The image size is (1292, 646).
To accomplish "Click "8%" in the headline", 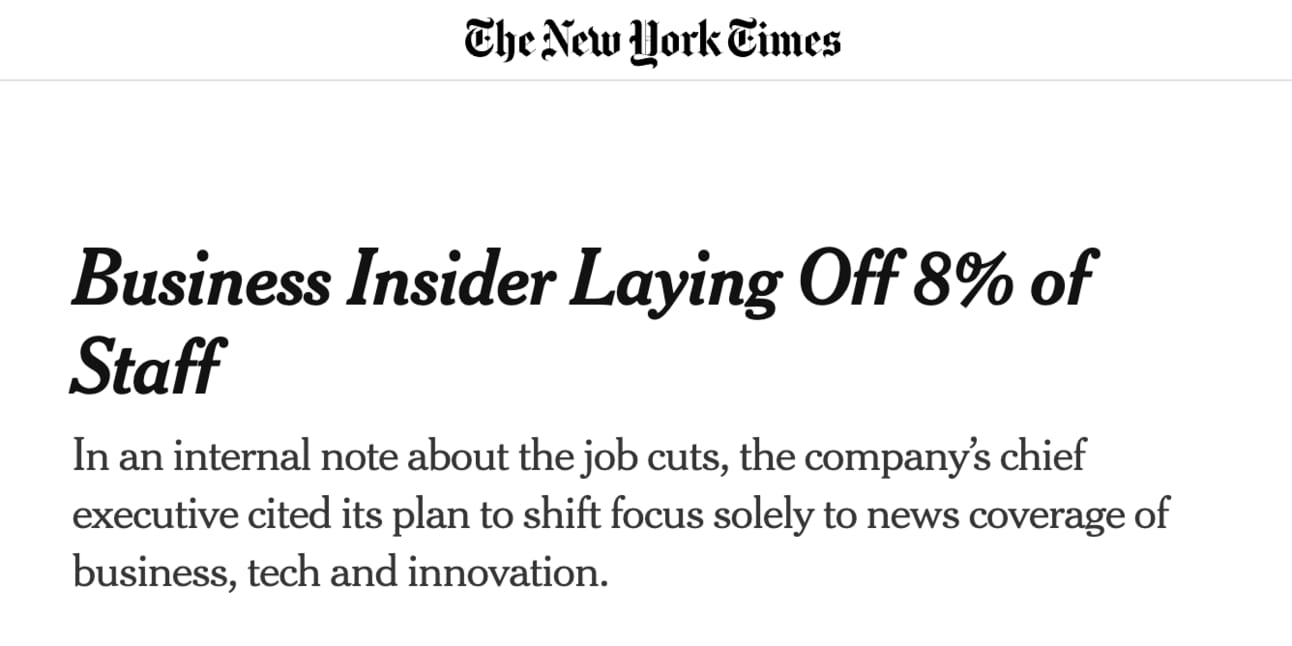I will (967, 281).
